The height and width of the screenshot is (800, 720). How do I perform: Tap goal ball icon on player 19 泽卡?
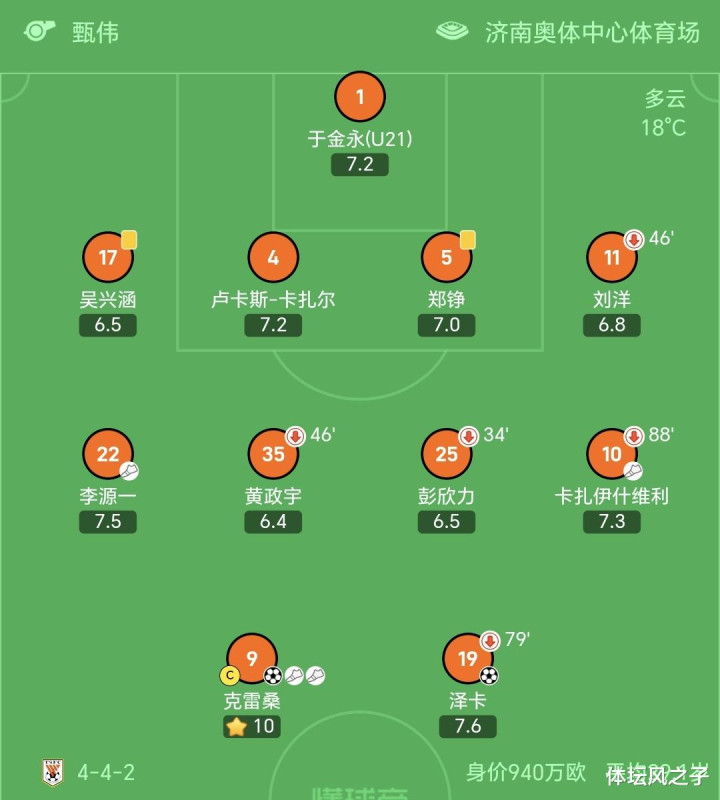(x=489, y=676)
